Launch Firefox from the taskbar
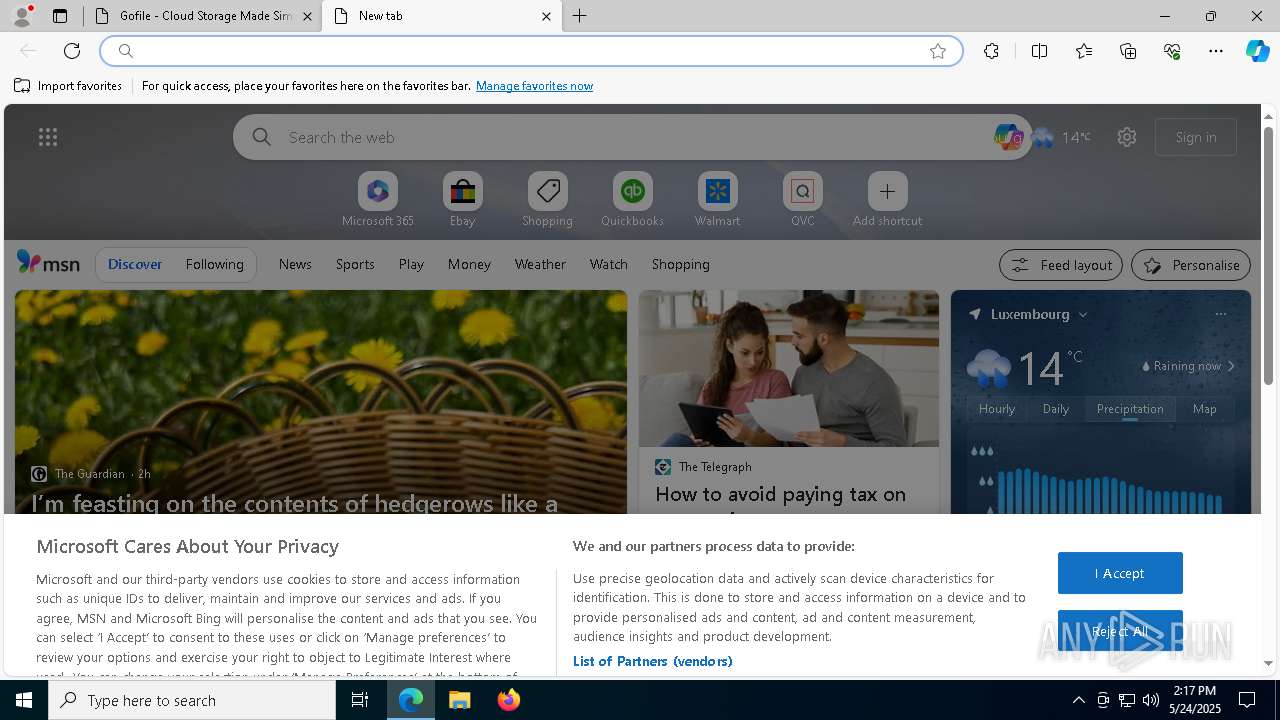This screenshot has width=1280, height=720. [509, 700]
